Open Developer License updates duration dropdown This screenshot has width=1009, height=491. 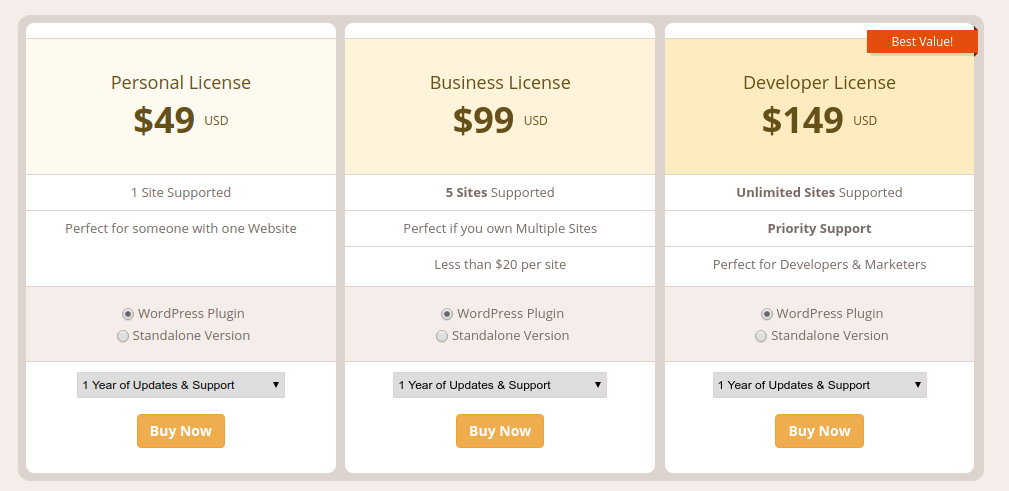820,385
